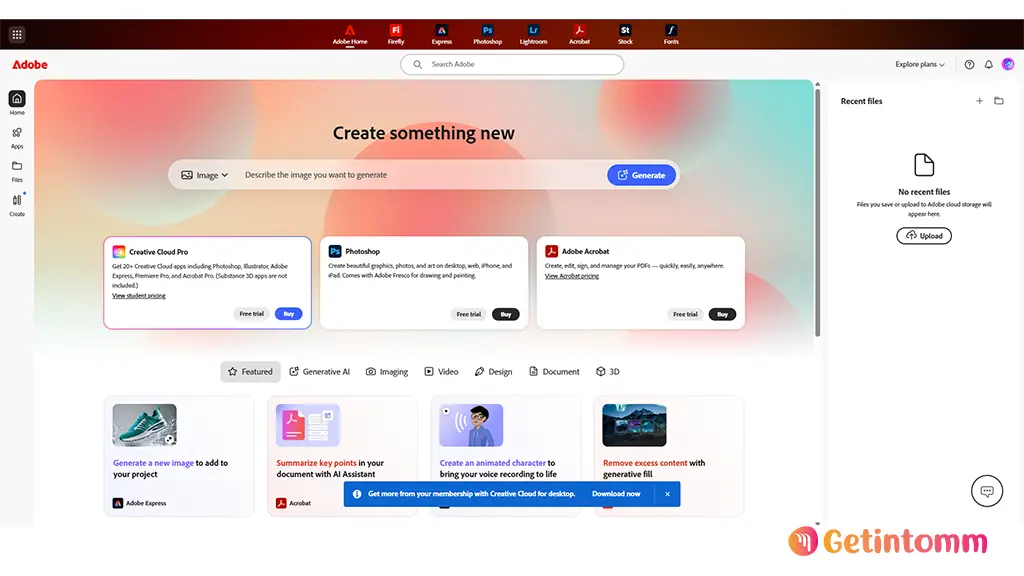Click Acrobat label on Summarize card

pyautogui.click(x=300, y=503)
